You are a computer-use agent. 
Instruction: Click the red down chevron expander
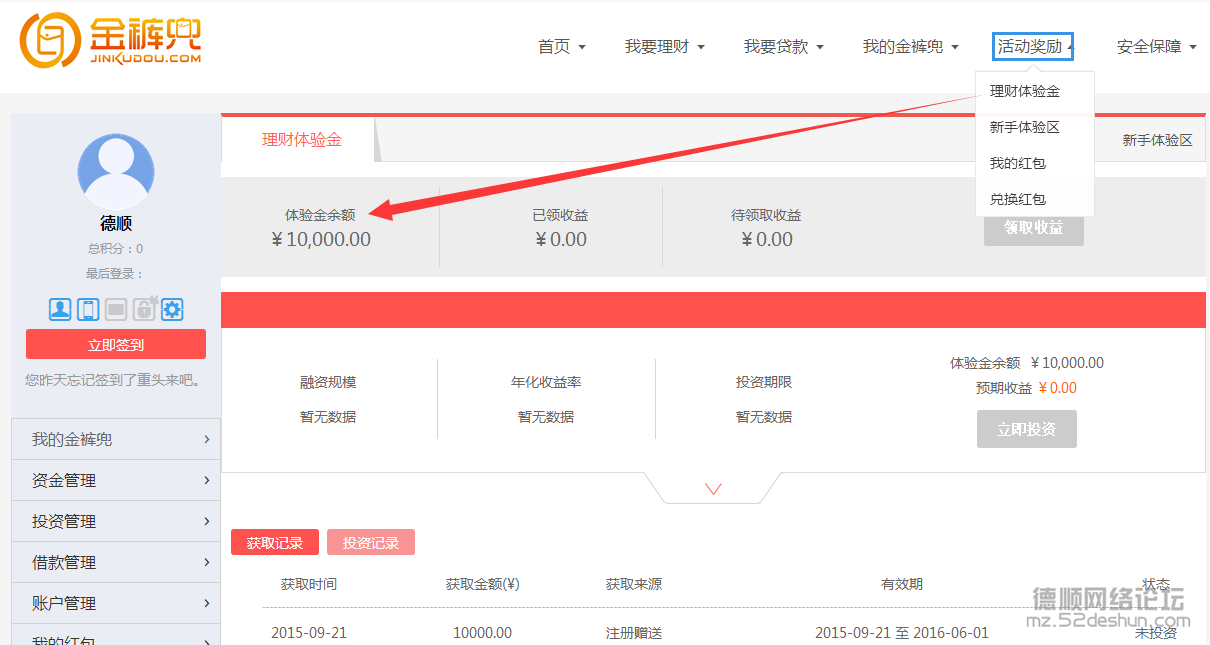click(713, 489)
